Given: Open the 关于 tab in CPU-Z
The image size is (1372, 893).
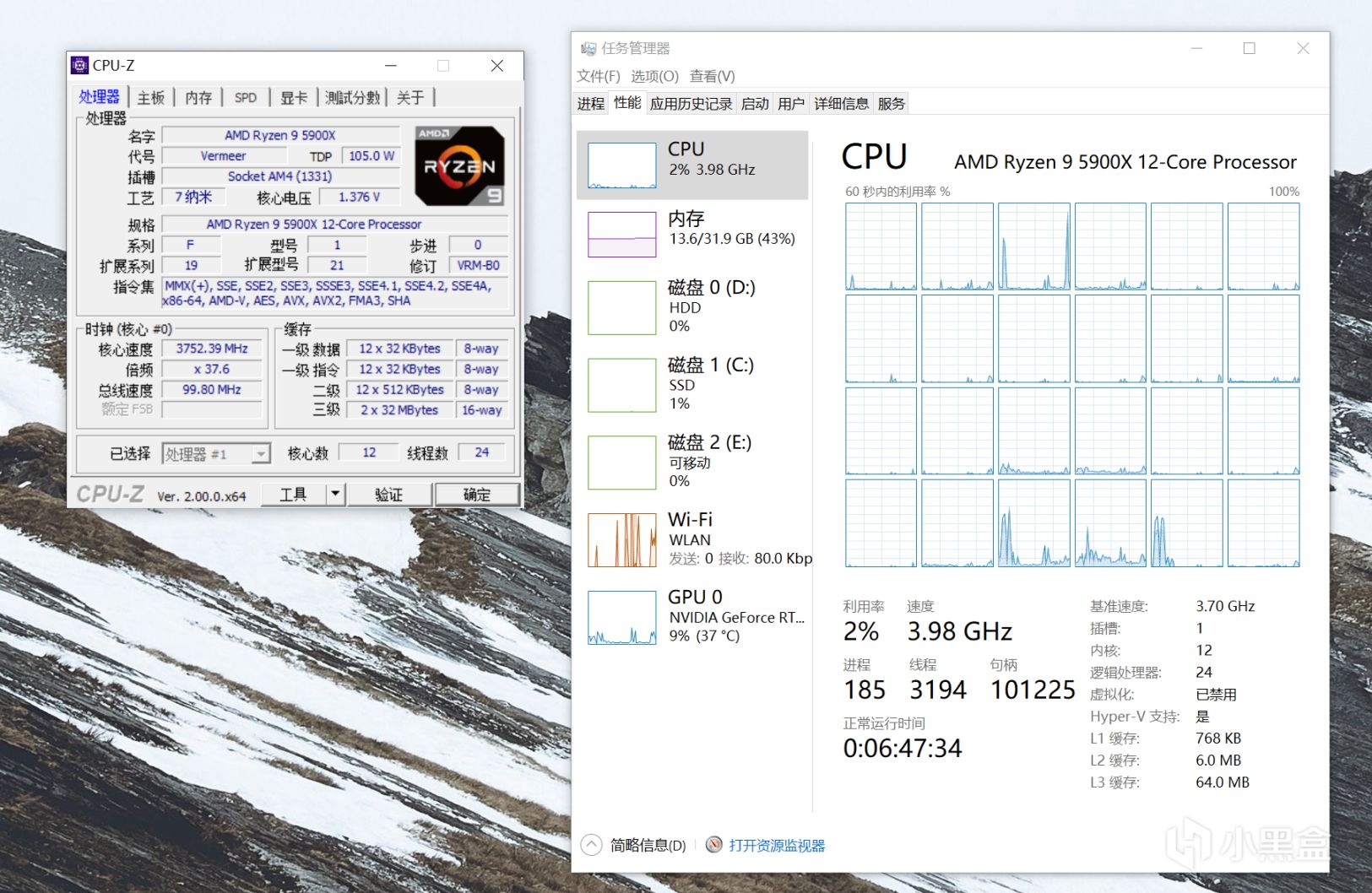Looking at the screenshot, I should coord(410,98).
